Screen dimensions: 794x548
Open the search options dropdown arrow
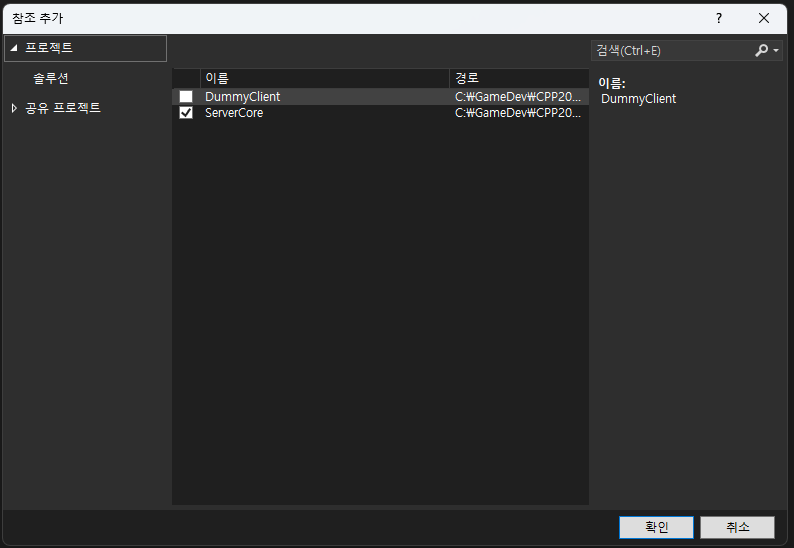776,51
